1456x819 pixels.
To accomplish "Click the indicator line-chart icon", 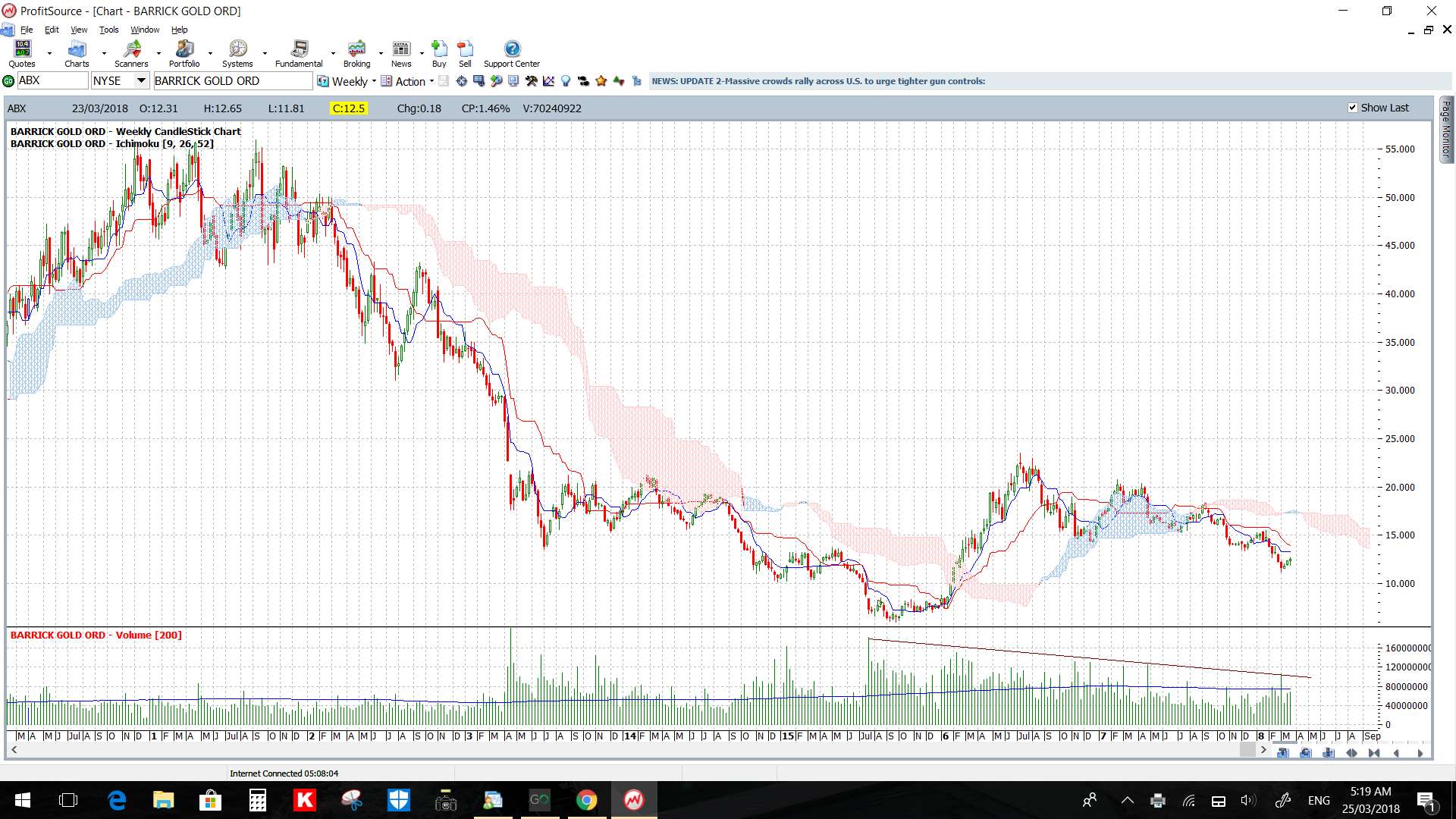I will 548,81.
